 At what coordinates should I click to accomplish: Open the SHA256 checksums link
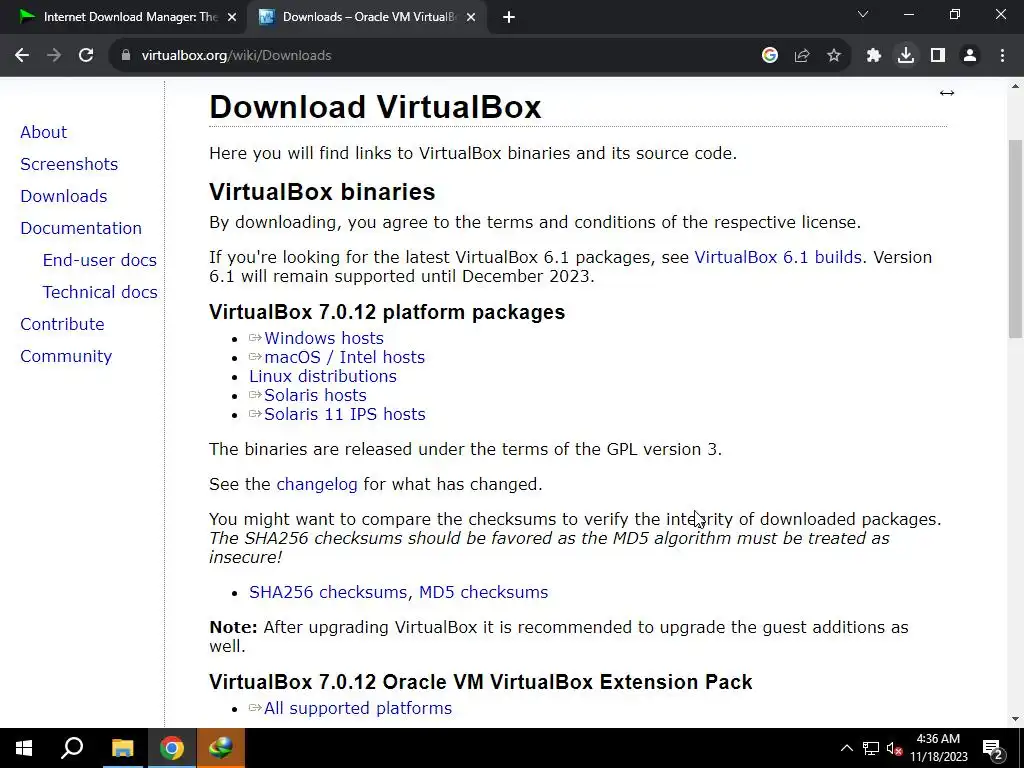330,592
